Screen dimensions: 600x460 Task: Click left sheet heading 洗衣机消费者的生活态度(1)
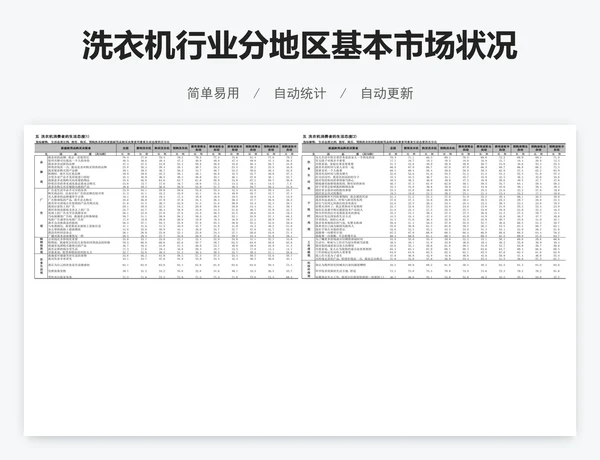point(63,136)
